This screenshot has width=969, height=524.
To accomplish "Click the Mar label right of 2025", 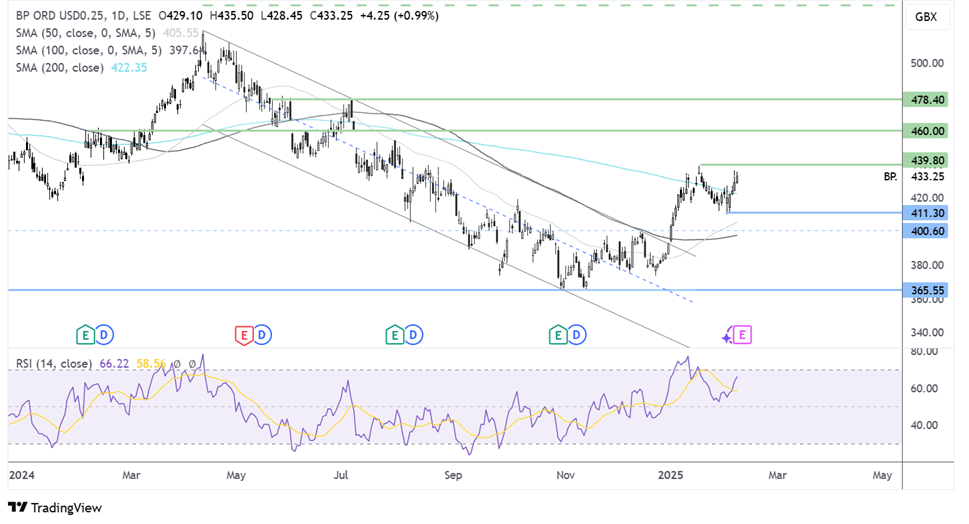I will click(777, 475).
